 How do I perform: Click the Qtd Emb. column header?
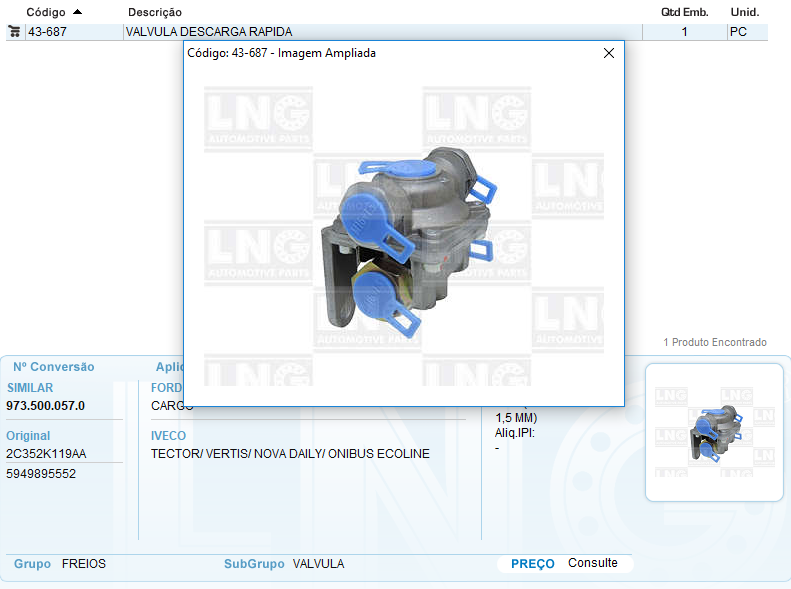tap(684, 12)
